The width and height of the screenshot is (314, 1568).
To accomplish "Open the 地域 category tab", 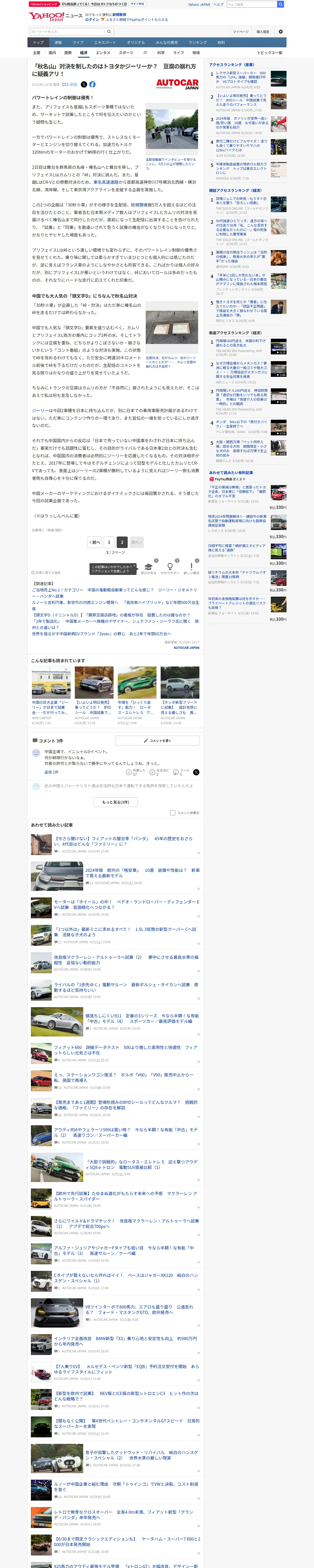I will 196,53.
